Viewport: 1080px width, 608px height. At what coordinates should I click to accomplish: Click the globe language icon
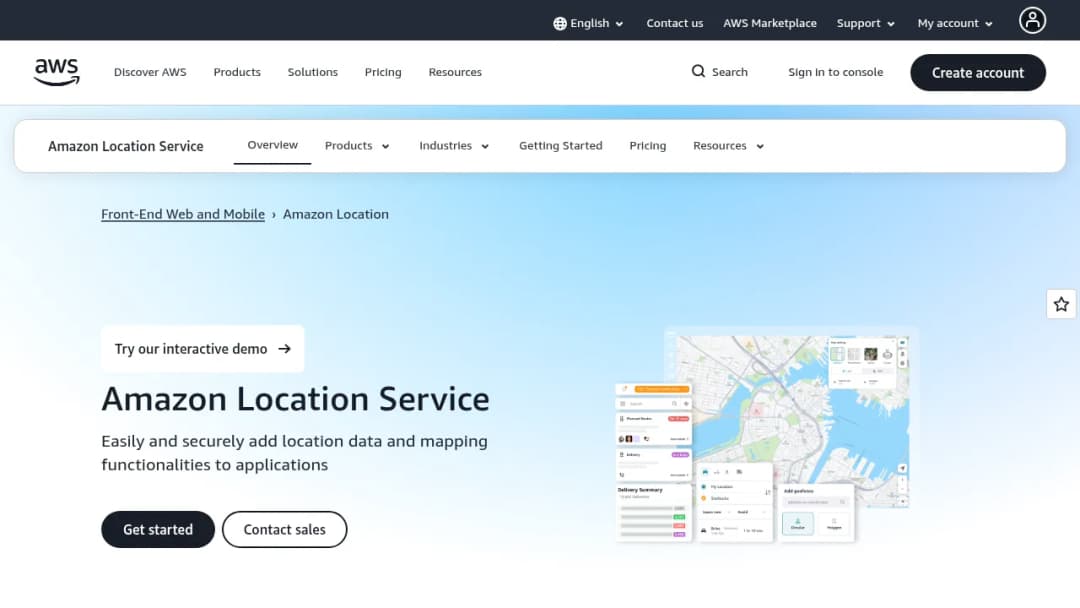point(560,23)
